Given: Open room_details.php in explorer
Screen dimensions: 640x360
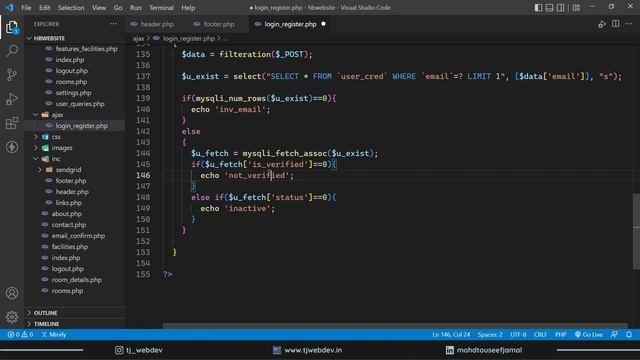Looking at the screenshot, I should 76,280.
